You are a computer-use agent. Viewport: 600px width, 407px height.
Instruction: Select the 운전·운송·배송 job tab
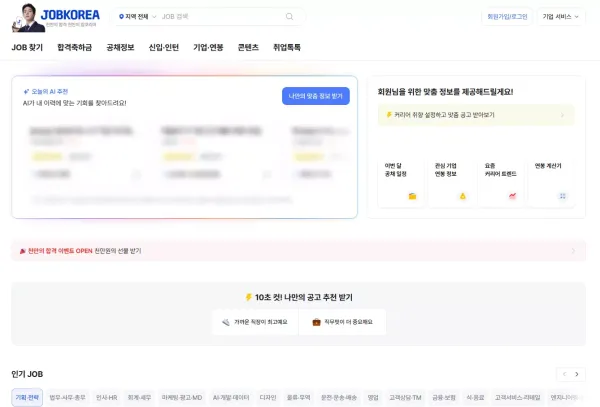[339, 397]
